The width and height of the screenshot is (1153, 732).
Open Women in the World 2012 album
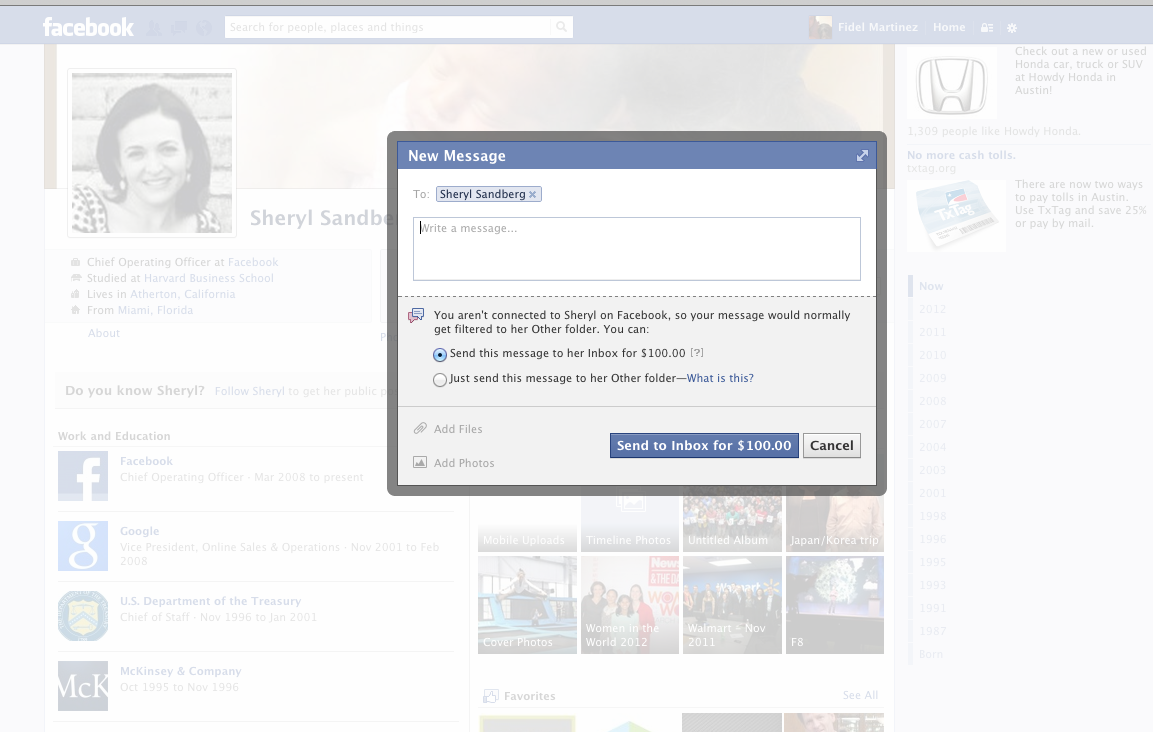click(630, 605)
